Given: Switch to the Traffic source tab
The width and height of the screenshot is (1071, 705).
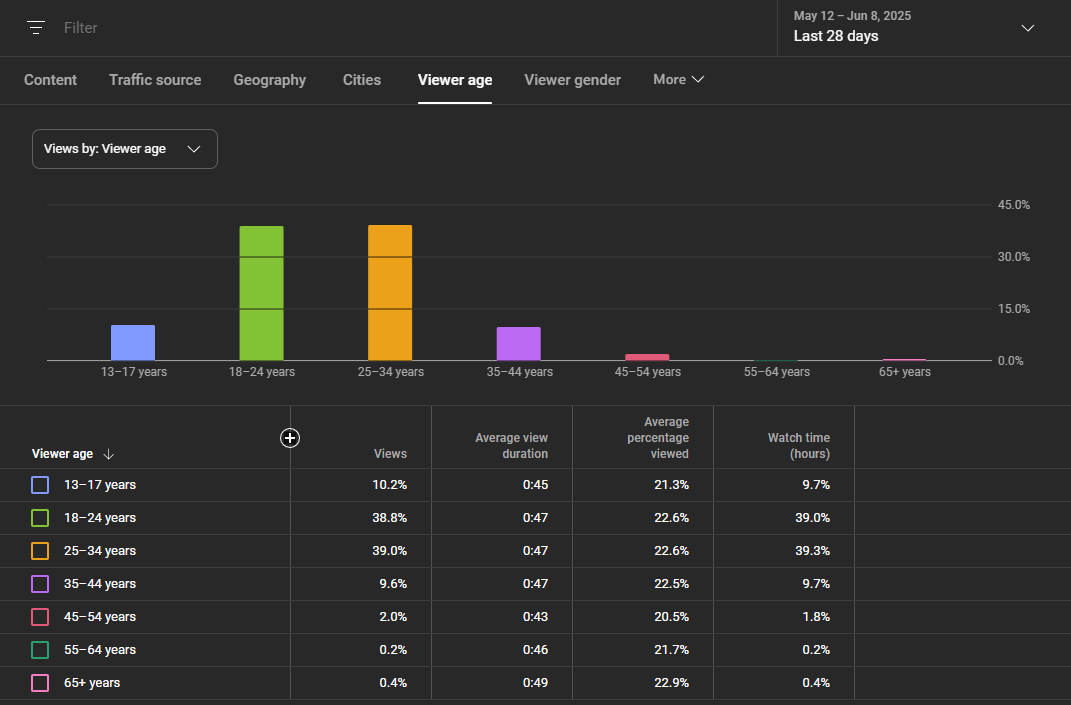Looking at the screenshot, I should 155,80.
